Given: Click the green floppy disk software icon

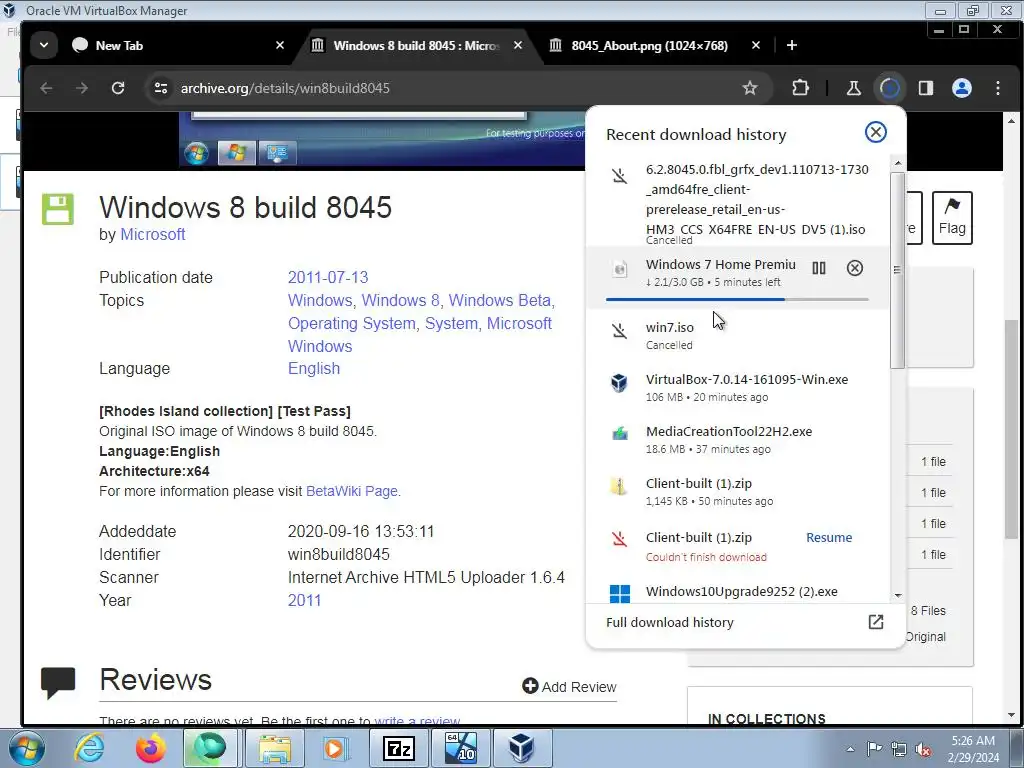Looking at the screenshot, I should [x=57, y=209].
